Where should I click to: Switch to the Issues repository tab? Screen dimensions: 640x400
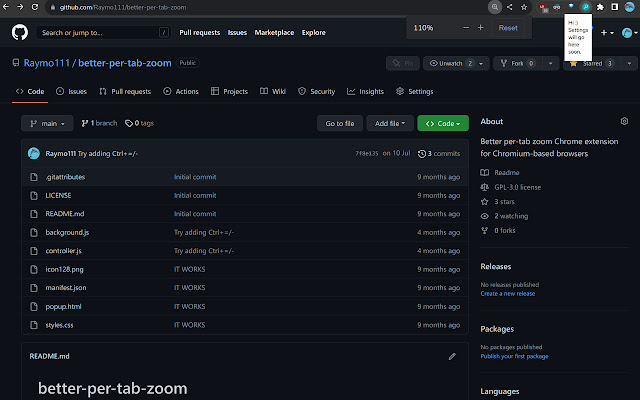(71, 91)
